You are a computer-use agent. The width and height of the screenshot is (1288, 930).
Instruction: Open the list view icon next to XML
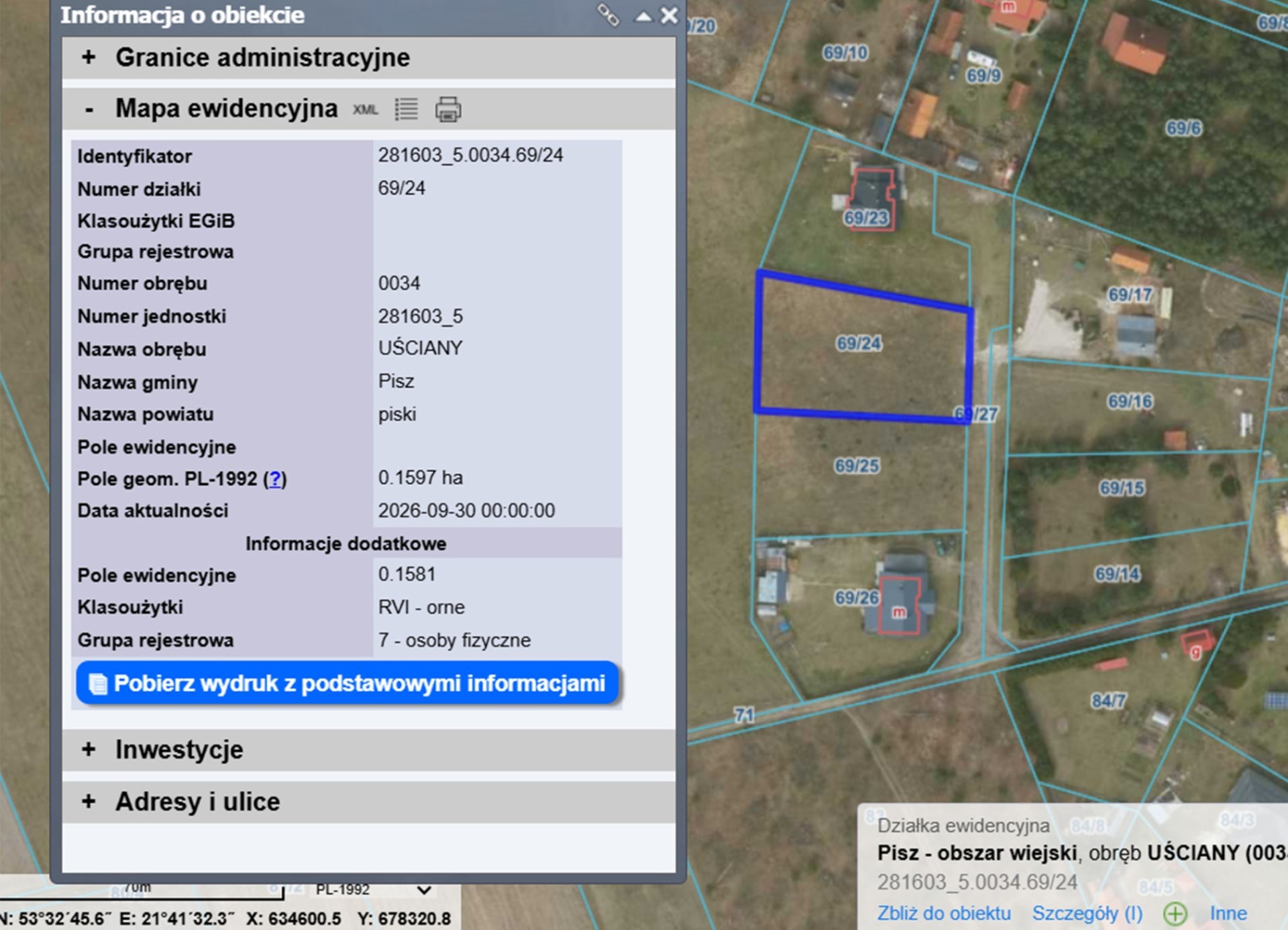[407, 109]
